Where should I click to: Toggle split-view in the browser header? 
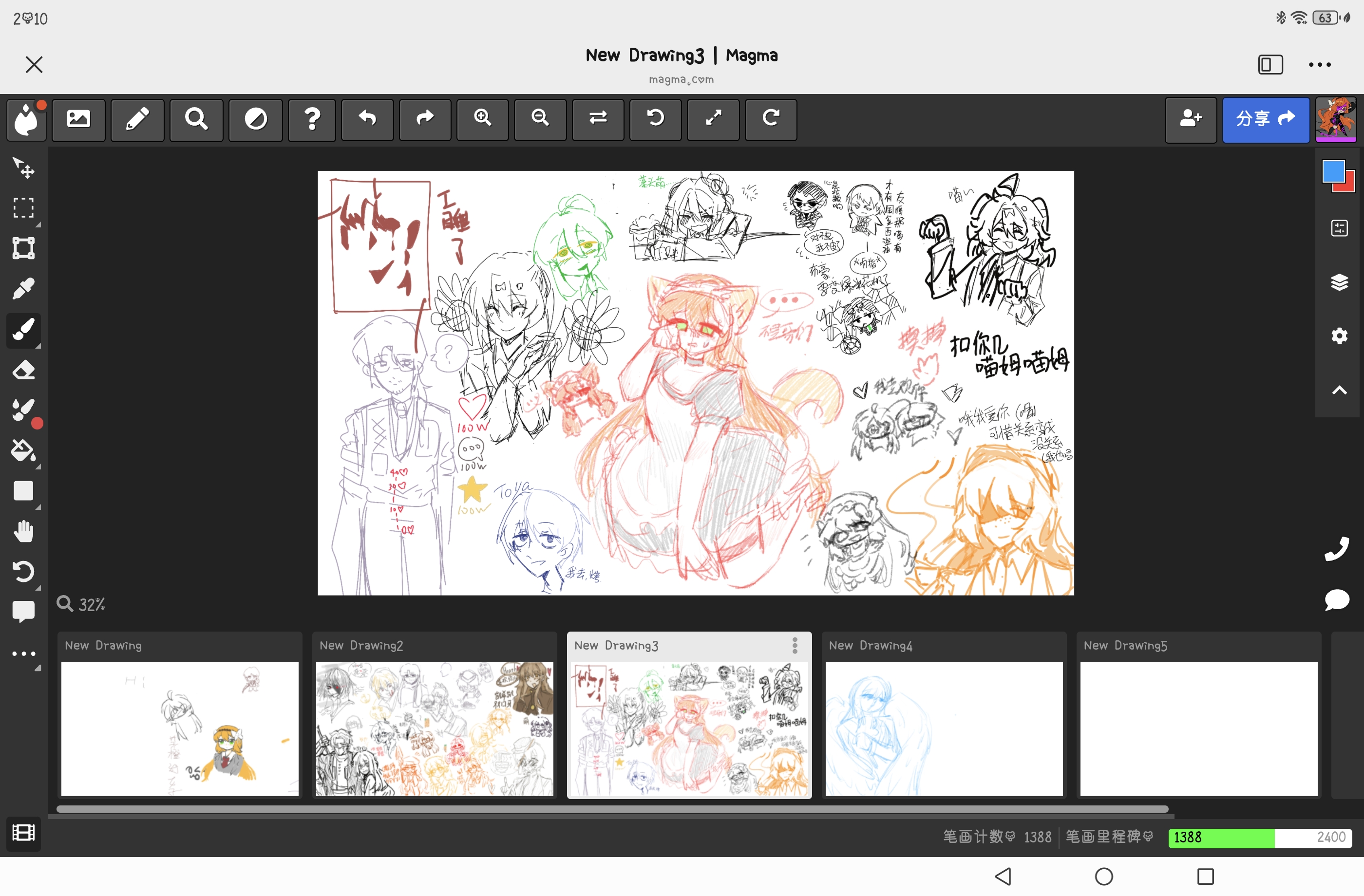(x=1270, y=64)
